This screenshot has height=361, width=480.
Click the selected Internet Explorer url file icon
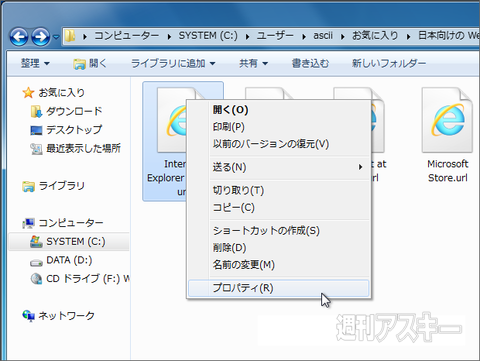coord(172,120)
